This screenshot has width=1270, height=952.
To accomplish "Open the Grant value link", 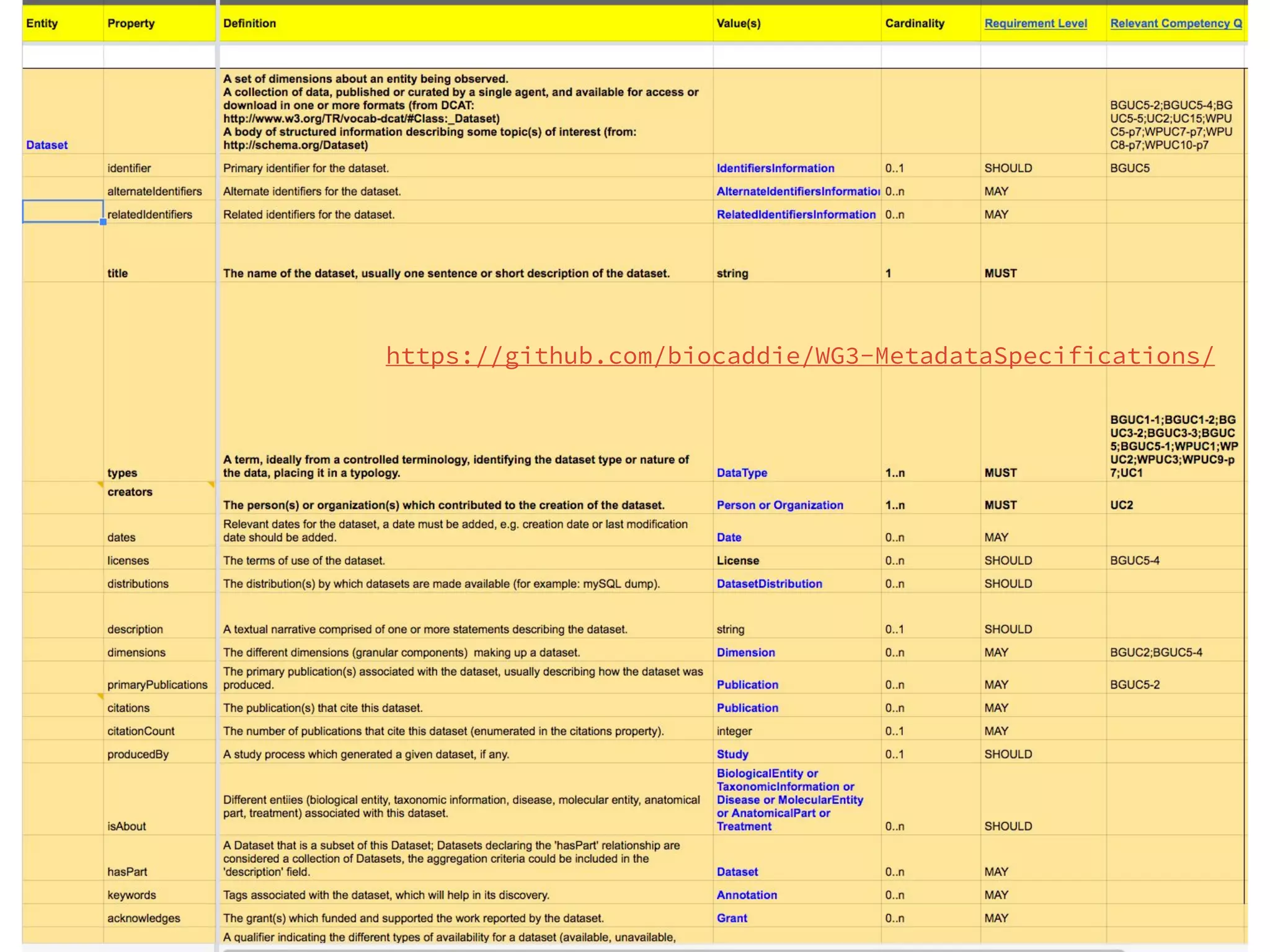I will pos(732,919).
